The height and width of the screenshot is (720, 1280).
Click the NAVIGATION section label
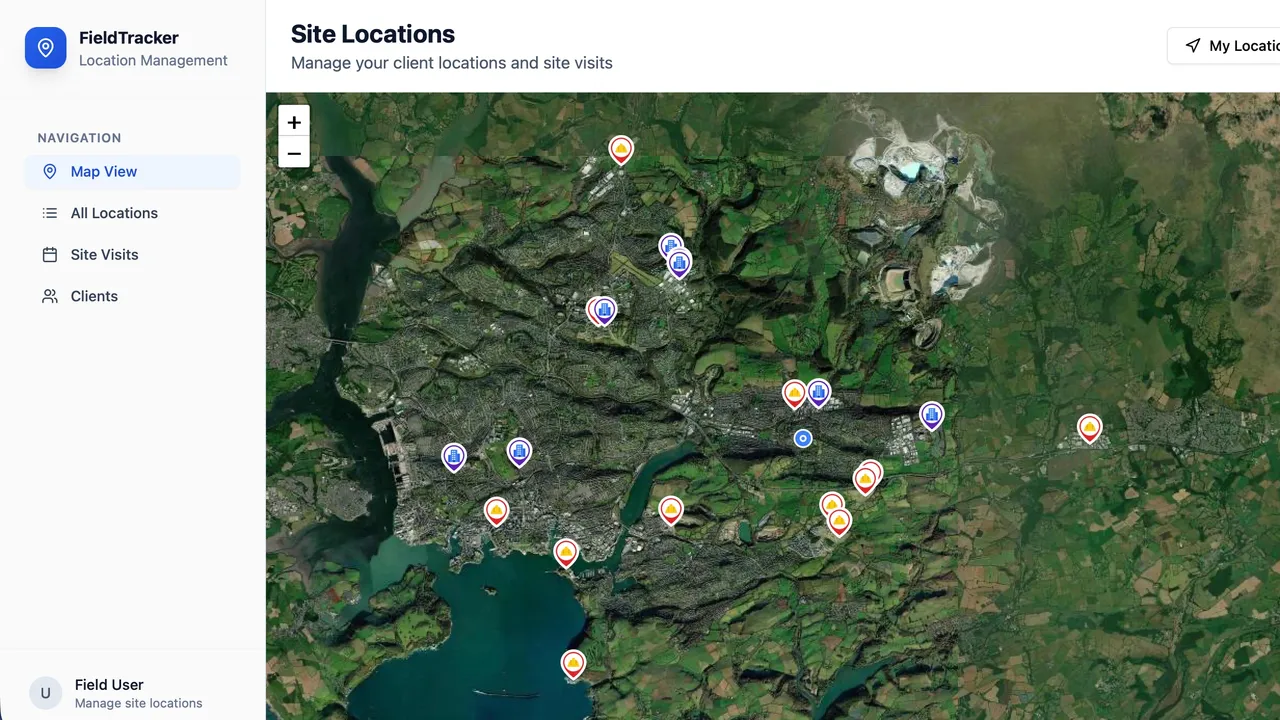pyautogui.click(x=79, y=138)
